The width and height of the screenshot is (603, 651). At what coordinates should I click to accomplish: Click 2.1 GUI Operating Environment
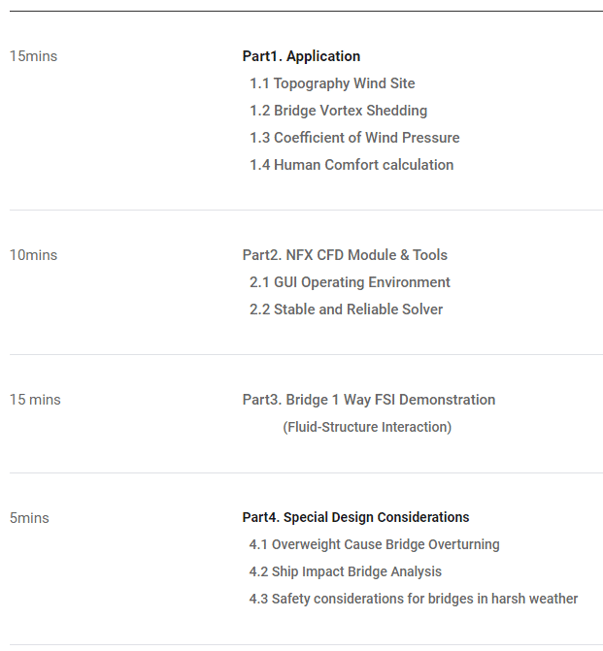(x=350, y=282)
